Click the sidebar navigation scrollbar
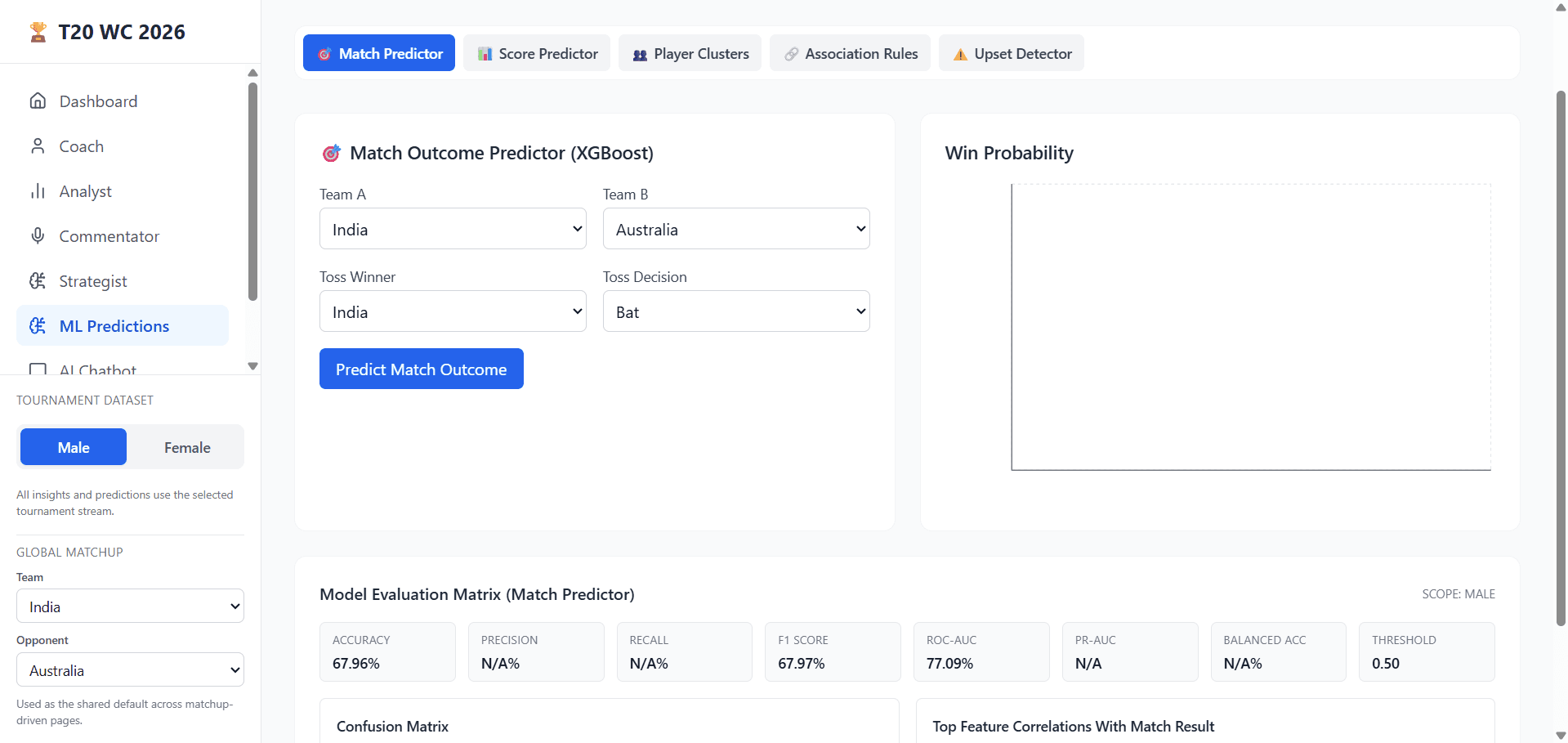Viewport: 1568px width, 743px height. 252,192
